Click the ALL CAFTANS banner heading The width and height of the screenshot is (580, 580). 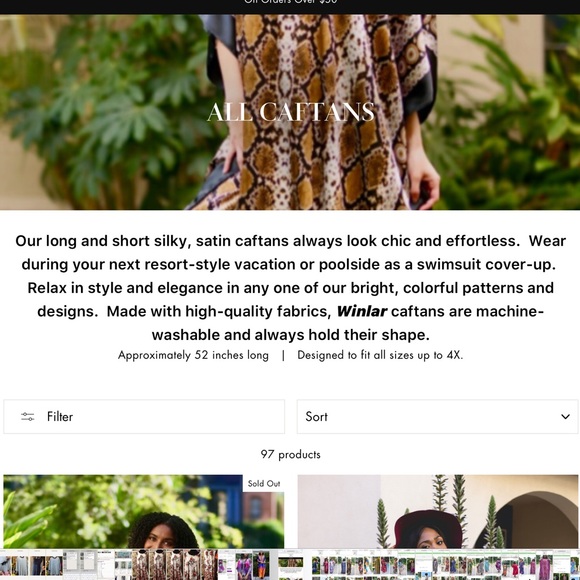[291, 112]
